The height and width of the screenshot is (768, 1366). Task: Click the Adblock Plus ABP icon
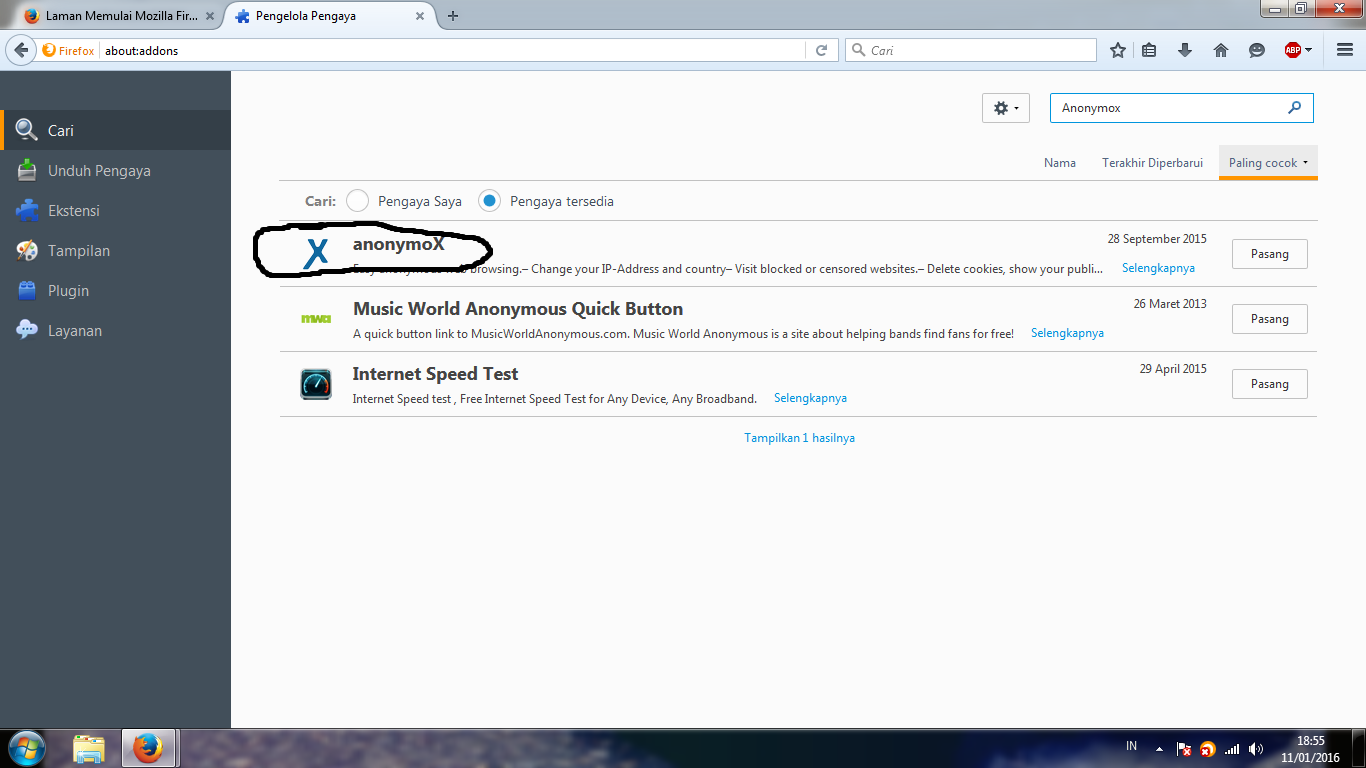point(1292,50)
